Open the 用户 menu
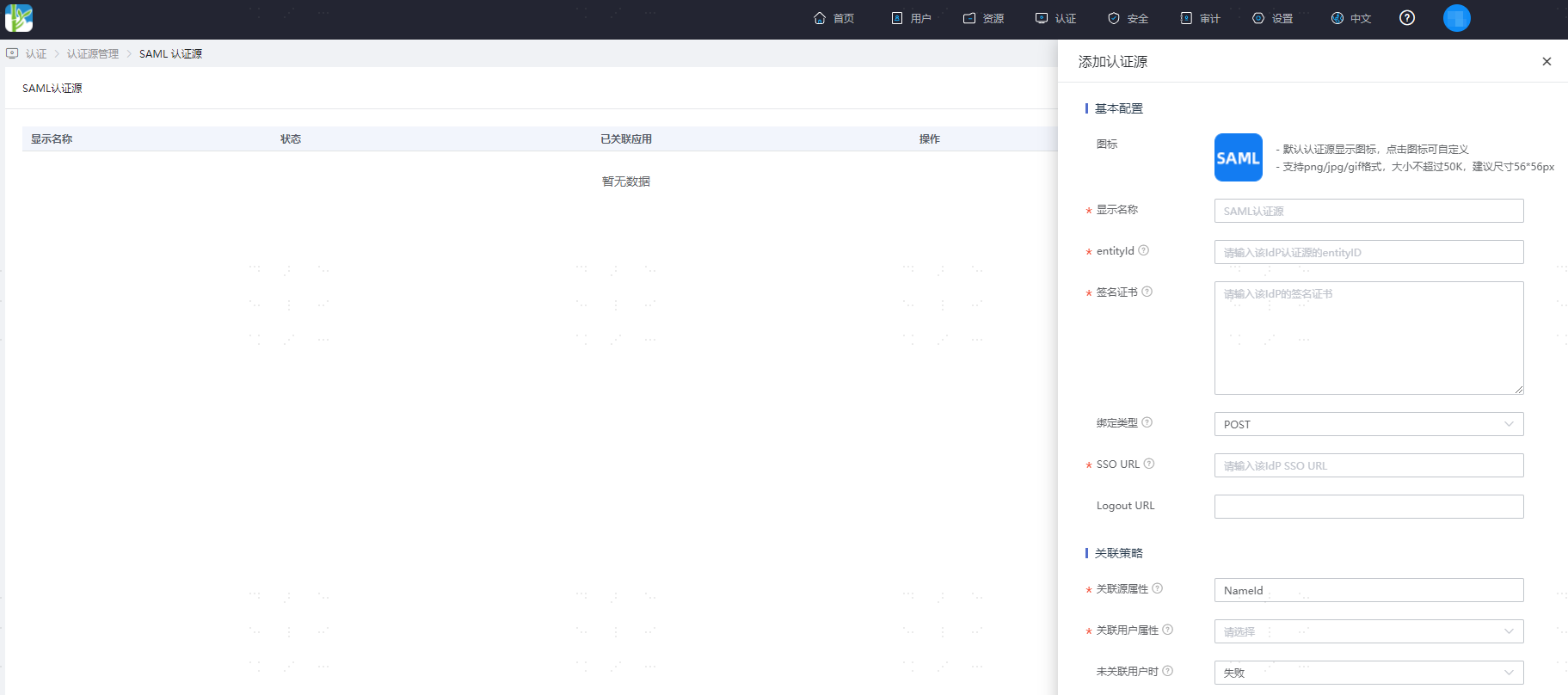 click(911, 18)
